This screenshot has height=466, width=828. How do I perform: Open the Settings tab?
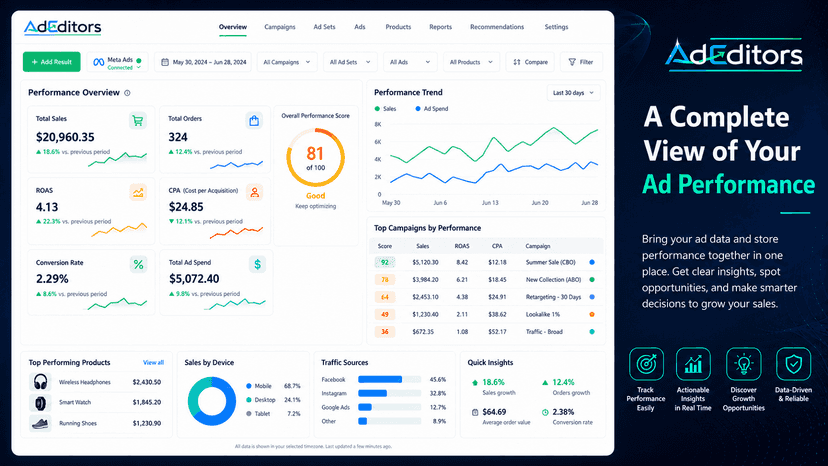tap(557, 27)
